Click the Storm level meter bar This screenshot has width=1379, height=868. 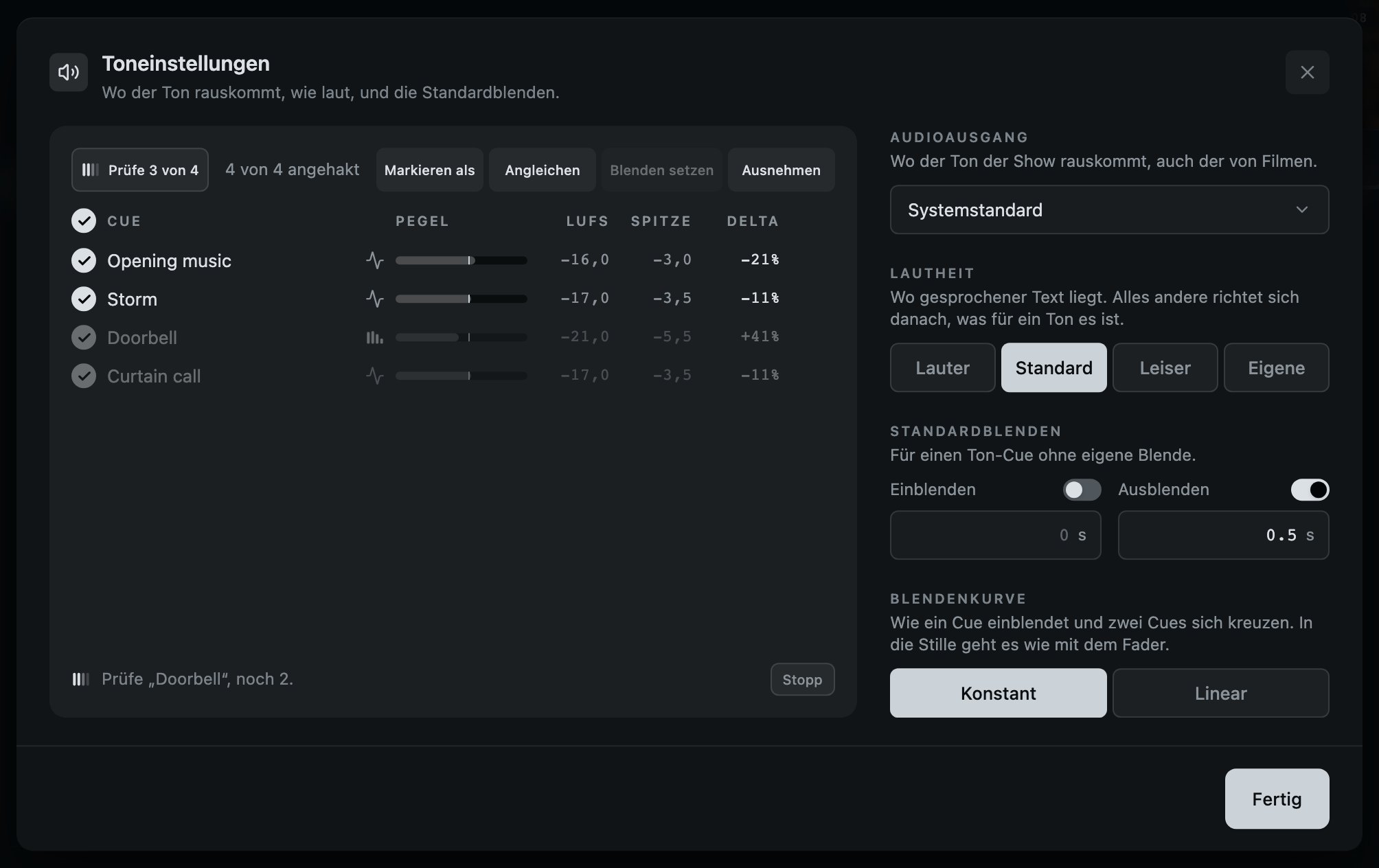pyautogui.click(x=461, y=299)
